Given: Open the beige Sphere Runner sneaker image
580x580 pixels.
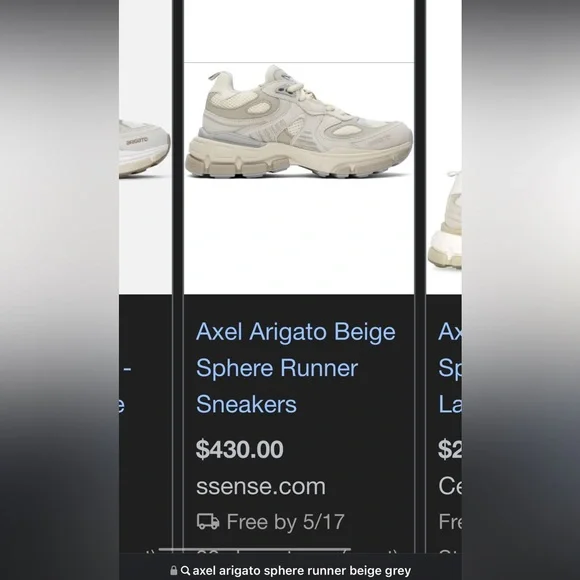Looking at the screenshot, I should tap(299, 122).
